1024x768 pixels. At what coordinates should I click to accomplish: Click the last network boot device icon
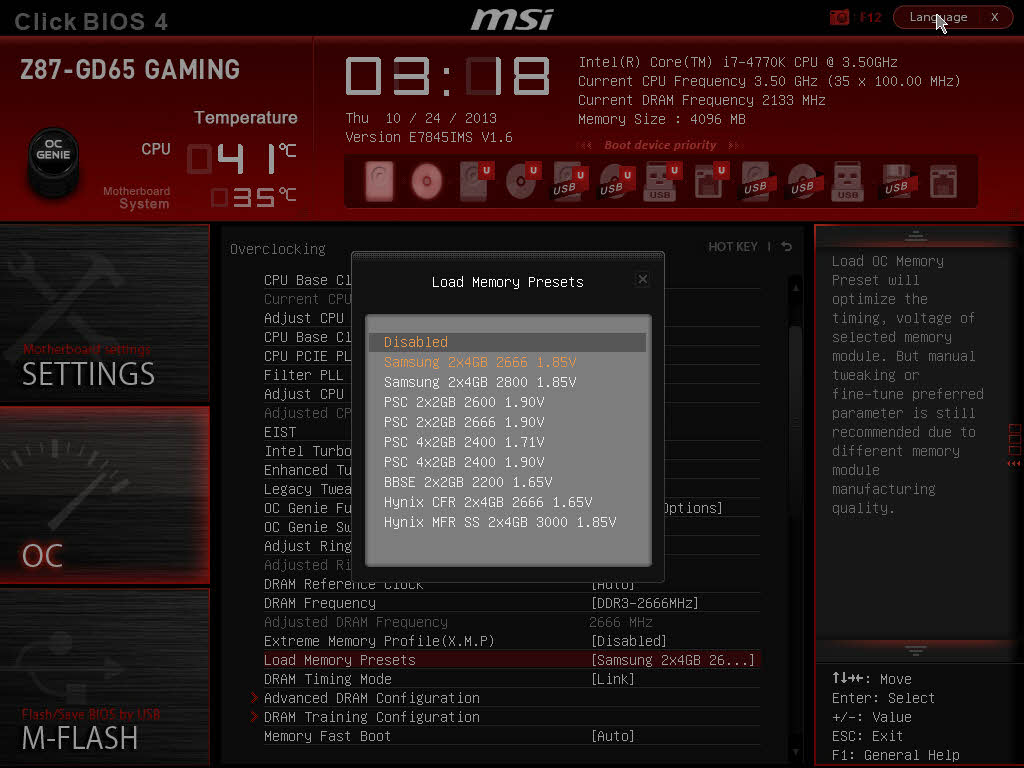click(x=943, y=182)
